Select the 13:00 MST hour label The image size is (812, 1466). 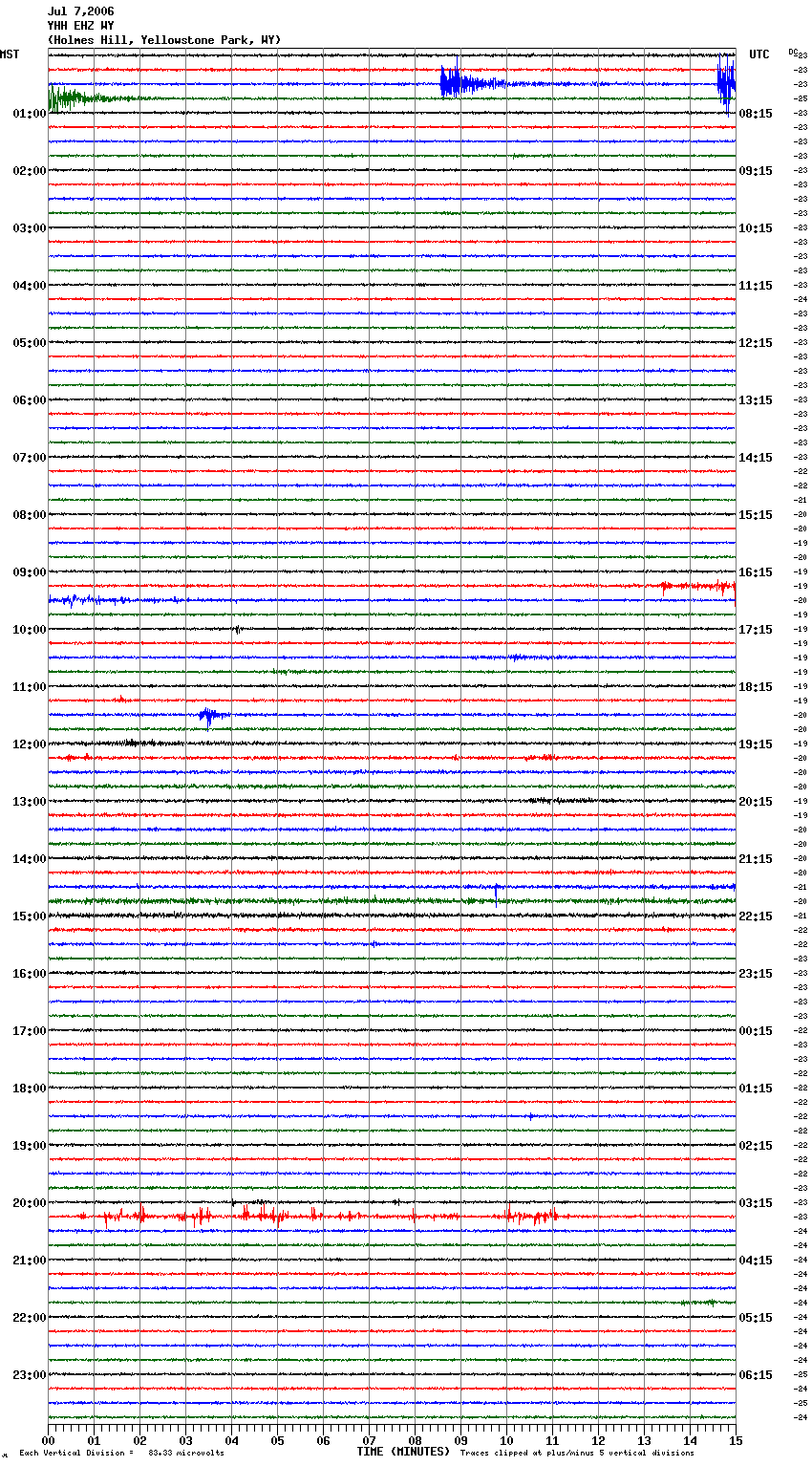[30, 802]
